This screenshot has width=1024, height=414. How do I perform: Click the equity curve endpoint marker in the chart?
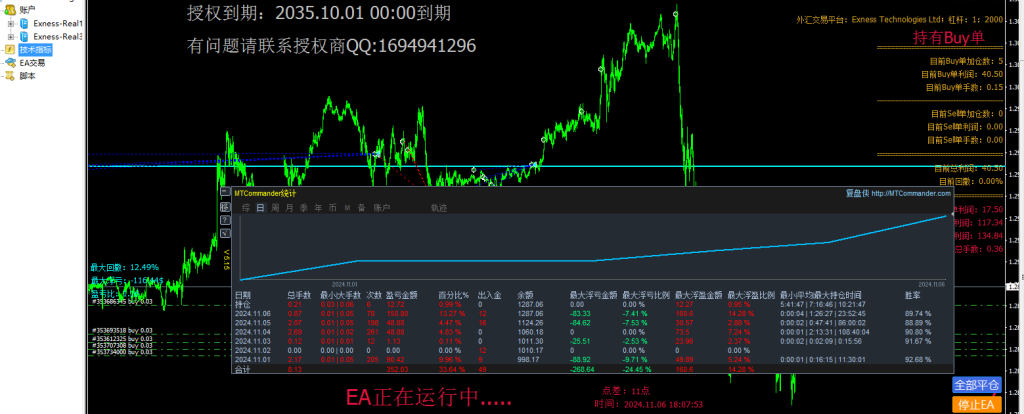[951, 214]
